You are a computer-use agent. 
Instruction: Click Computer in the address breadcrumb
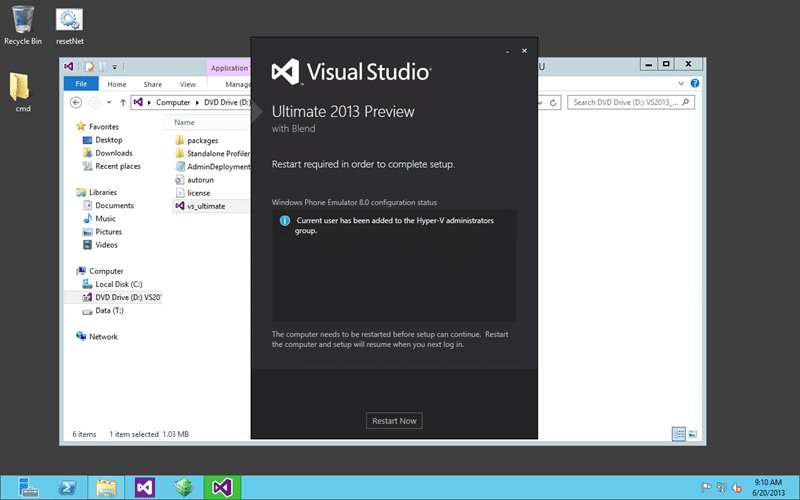(x=172, y=102)
